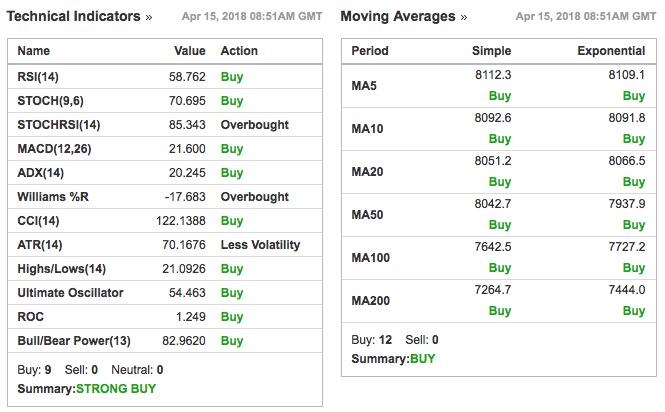Click the Overbought action for STOCHRSI(14)
665x412 pixels.
tap(255, 125)
